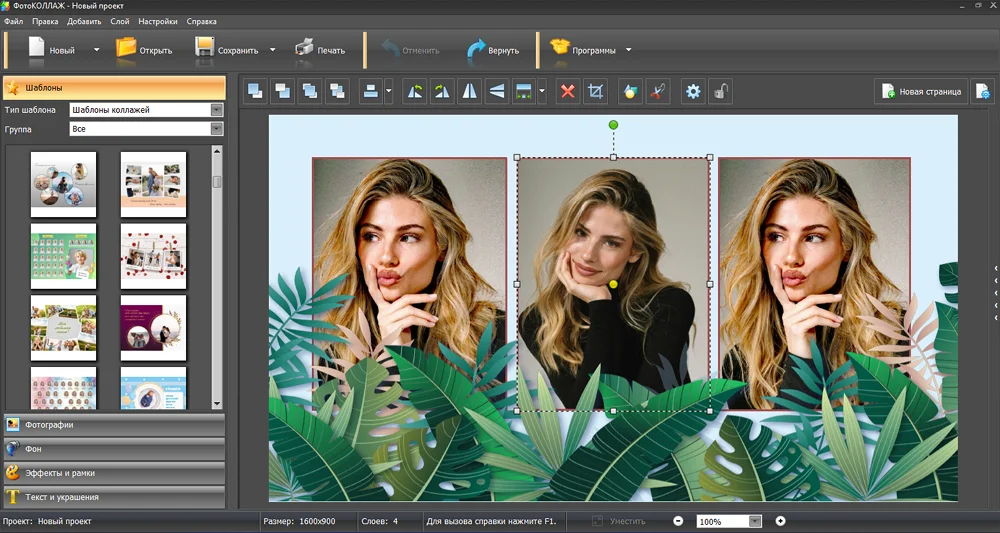Select the purple wedding collage template thumbnail
1000x533 pixels.
(154, 328)
